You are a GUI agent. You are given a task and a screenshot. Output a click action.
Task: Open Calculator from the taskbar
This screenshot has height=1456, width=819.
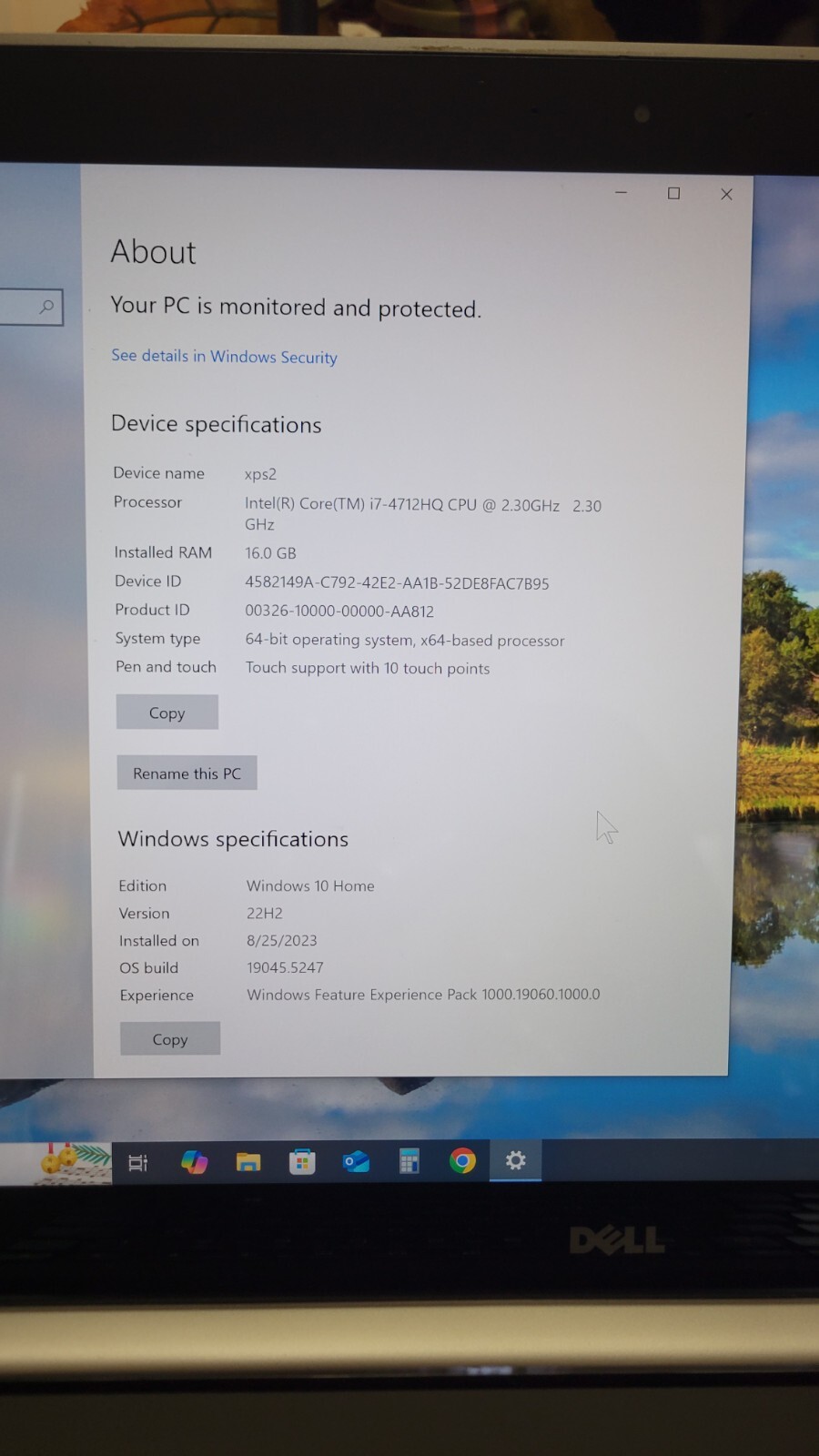pos(409,1161)
